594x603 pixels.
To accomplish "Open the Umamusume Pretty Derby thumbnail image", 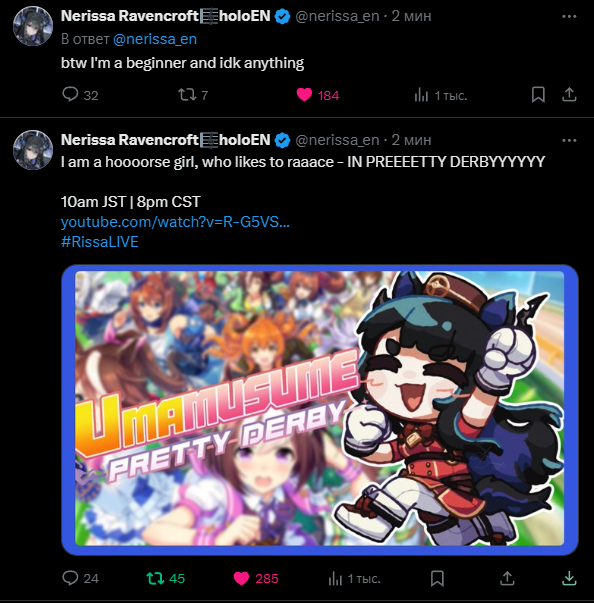I will coord(320,409).
